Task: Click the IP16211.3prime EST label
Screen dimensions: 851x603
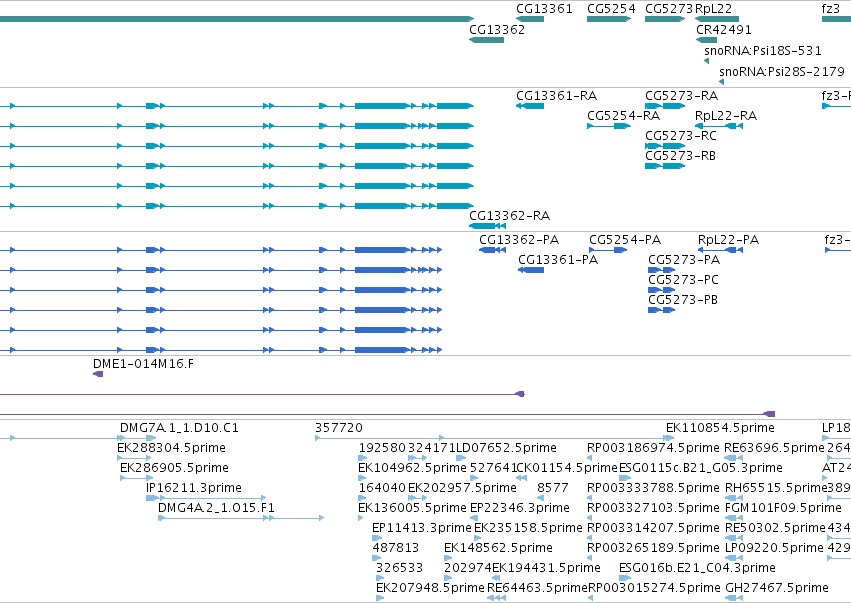Action: [x=194, y=488]
